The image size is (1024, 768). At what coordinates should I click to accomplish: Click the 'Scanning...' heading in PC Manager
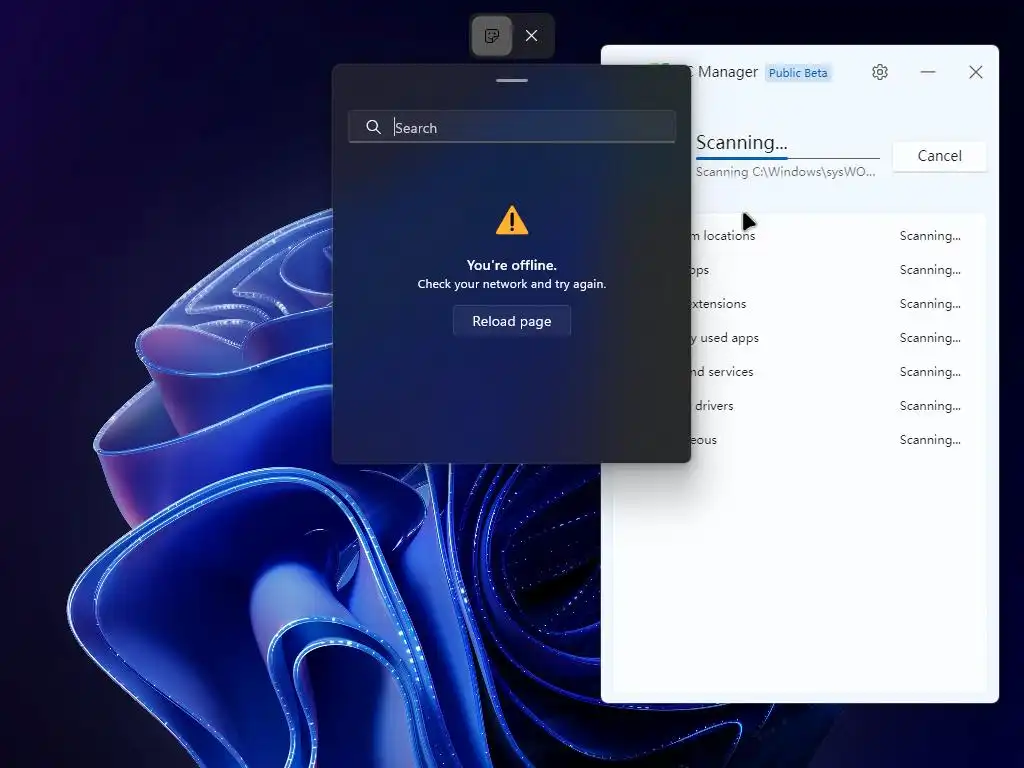point(742,142)
